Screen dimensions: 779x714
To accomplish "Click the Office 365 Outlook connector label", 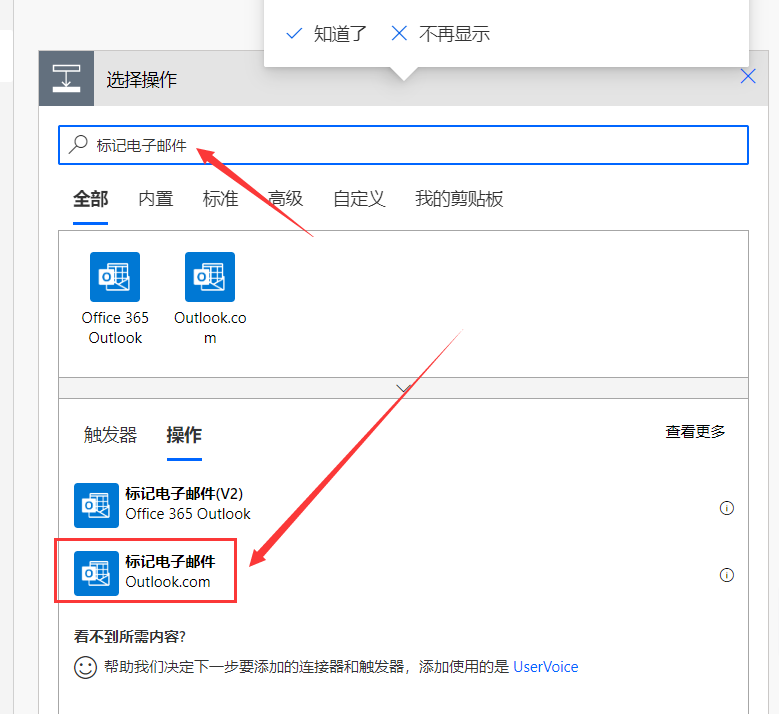I will (115, 327).
